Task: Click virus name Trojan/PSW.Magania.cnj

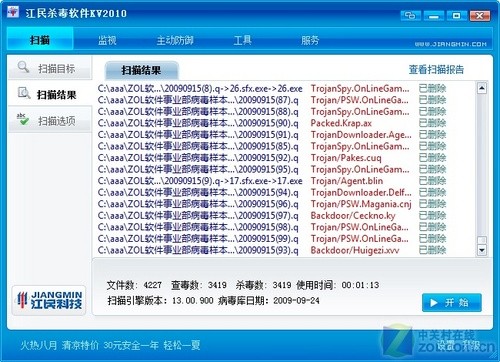Action: click(361, 204)
